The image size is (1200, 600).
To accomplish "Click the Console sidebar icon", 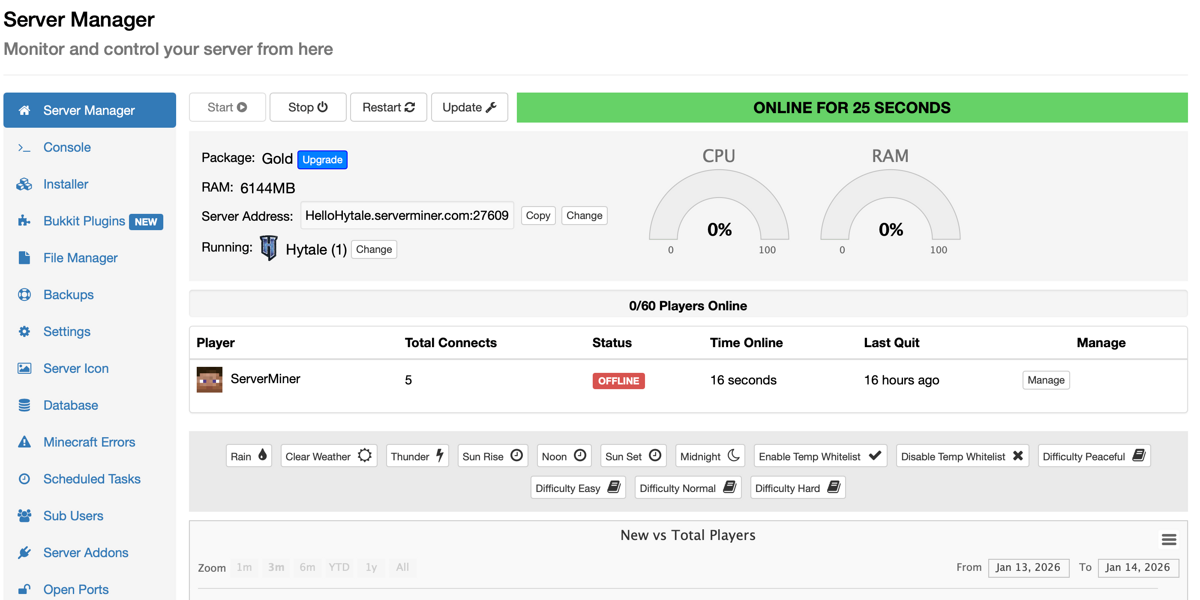I will click(x=24, y=148).
